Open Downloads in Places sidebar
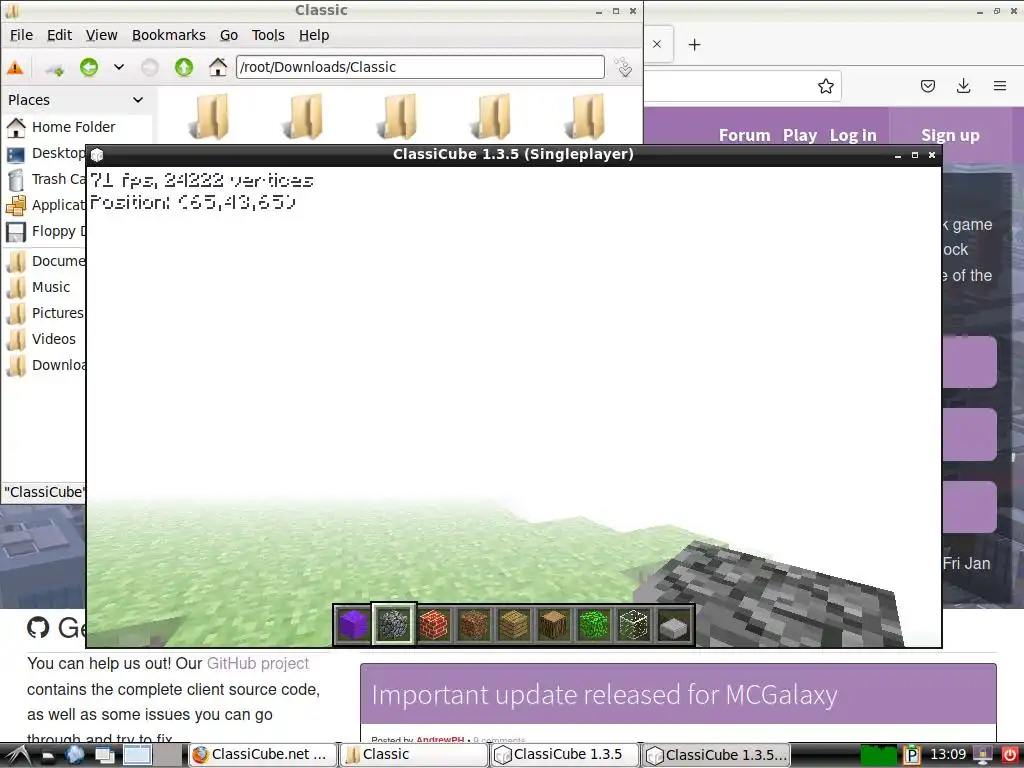 point(46,366)
